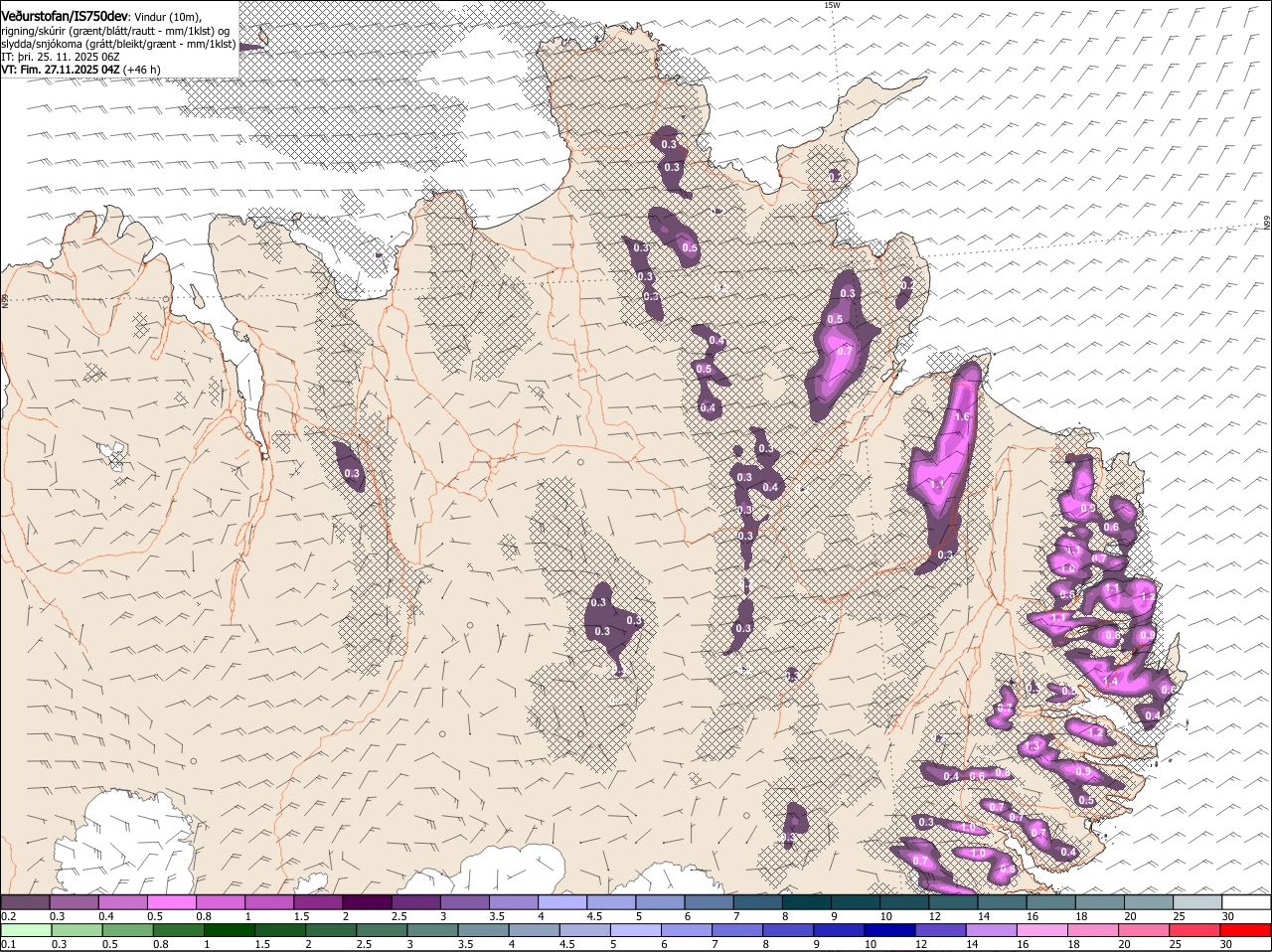1272x952 pixels.
Task: Select darkest purple top legend swatch labeled 2
Action: click(368, 902)
